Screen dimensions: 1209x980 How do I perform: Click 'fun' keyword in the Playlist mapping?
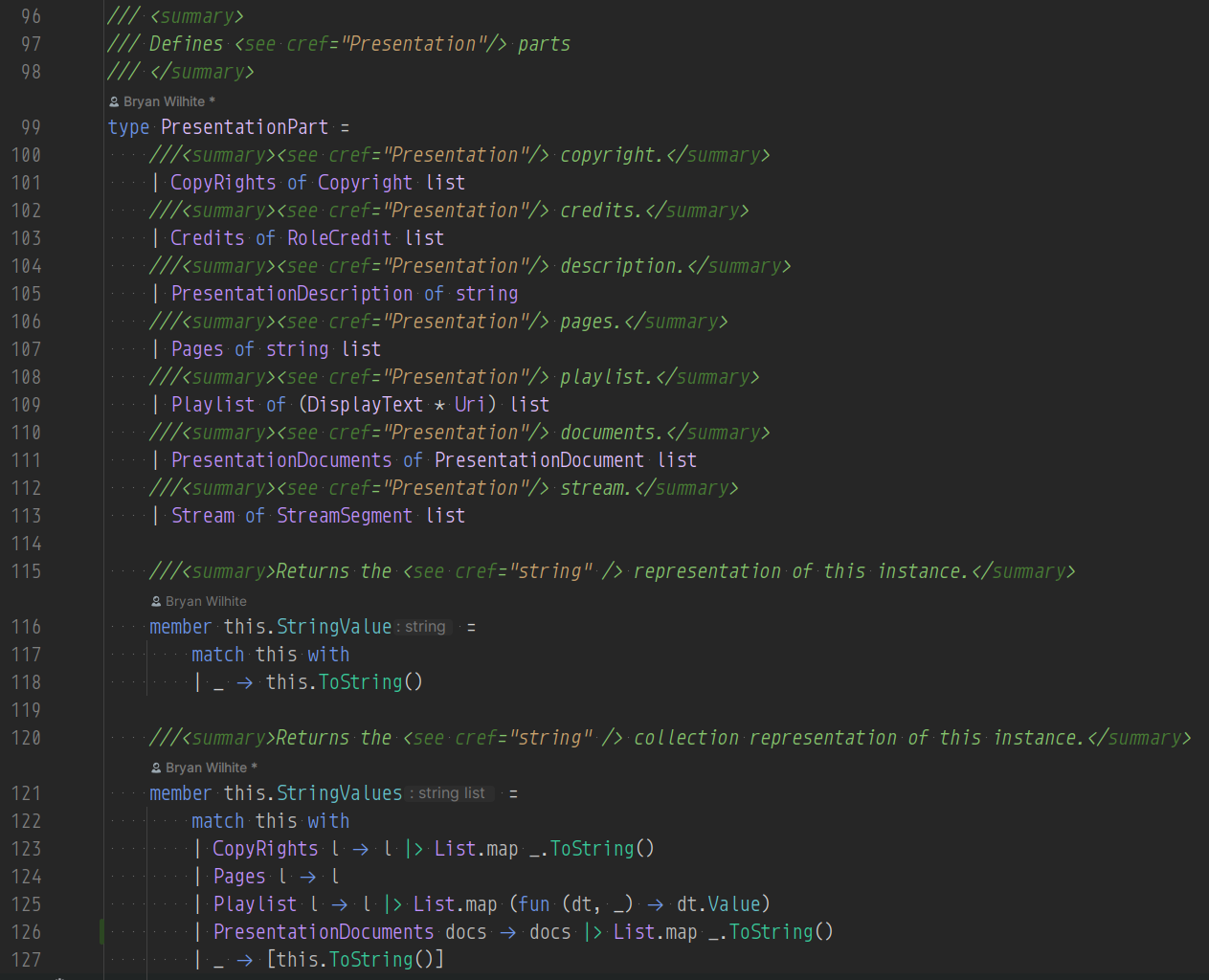(x=534, y=904)
